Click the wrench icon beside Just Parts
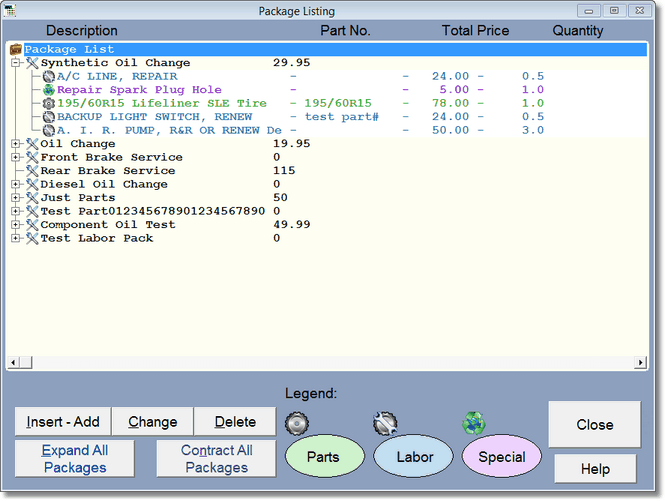This screenshot has width=665, height=501. click(x=32, y=198)
